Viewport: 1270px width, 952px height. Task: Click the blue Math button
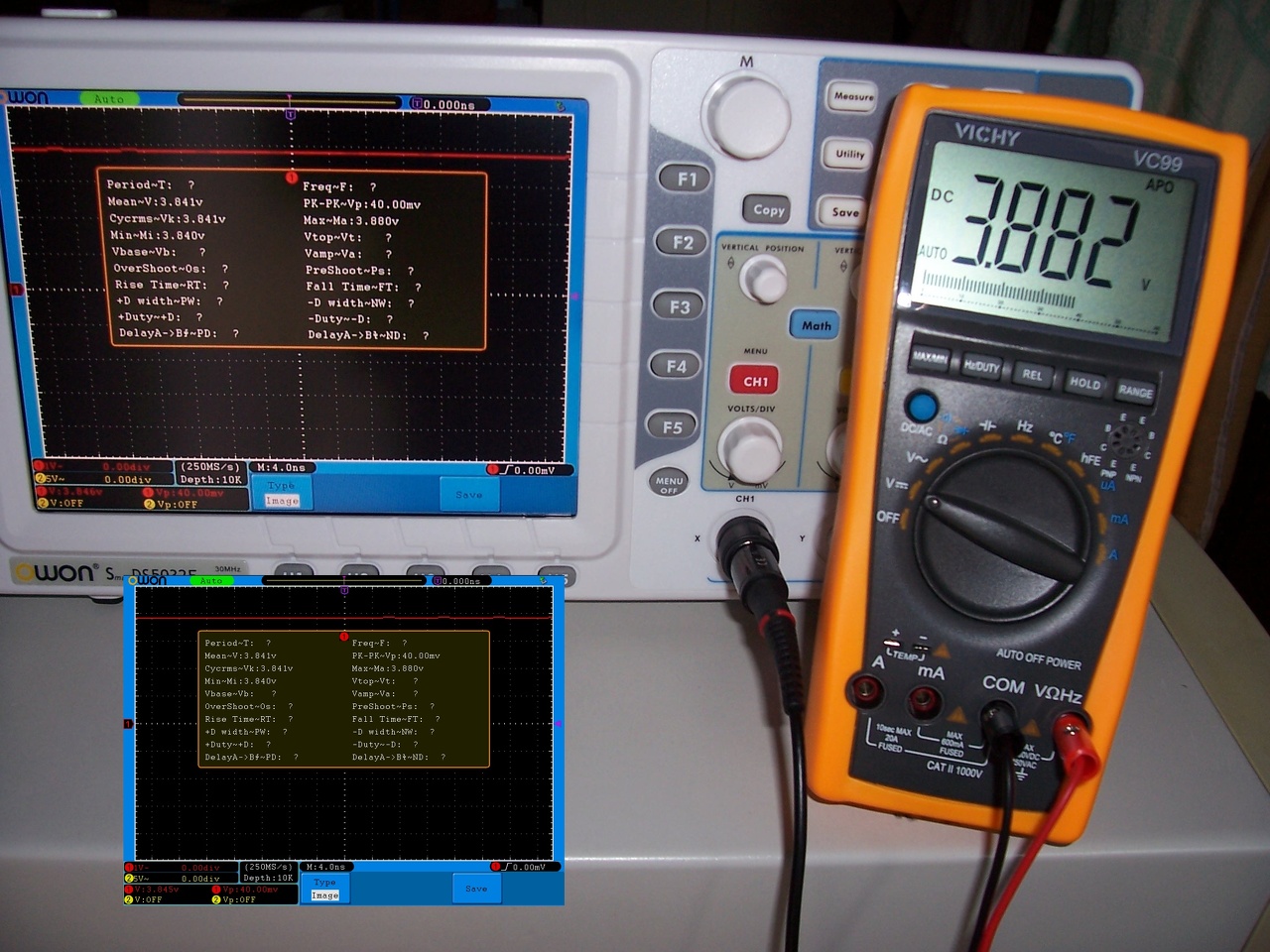pyautogui.click(x=816, y=325)
